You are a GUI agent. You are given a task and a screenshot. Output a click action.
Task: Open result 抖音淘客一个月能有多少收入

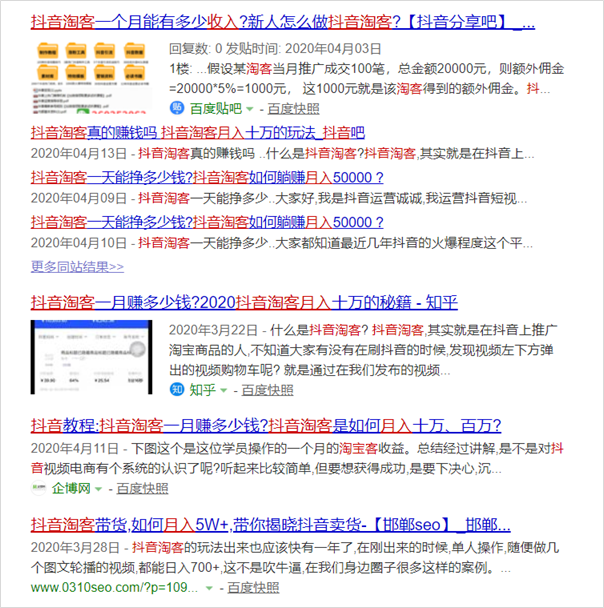pos(283,21)
